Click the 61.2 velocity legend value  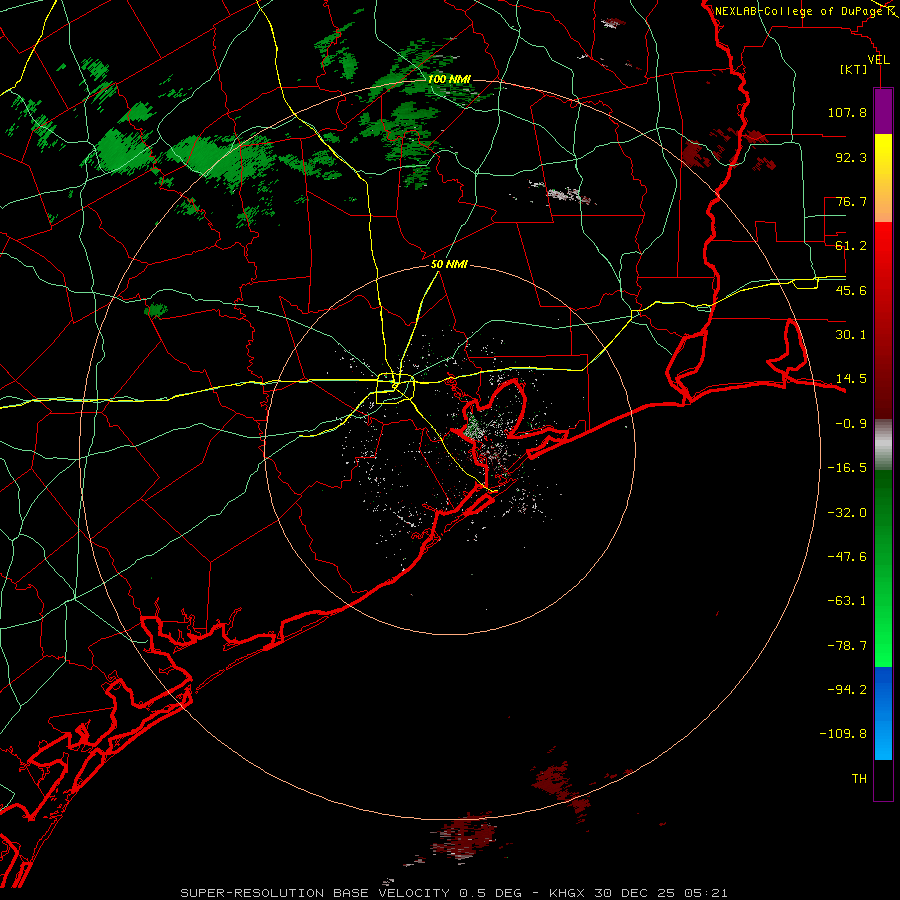(x=851, y=246)
